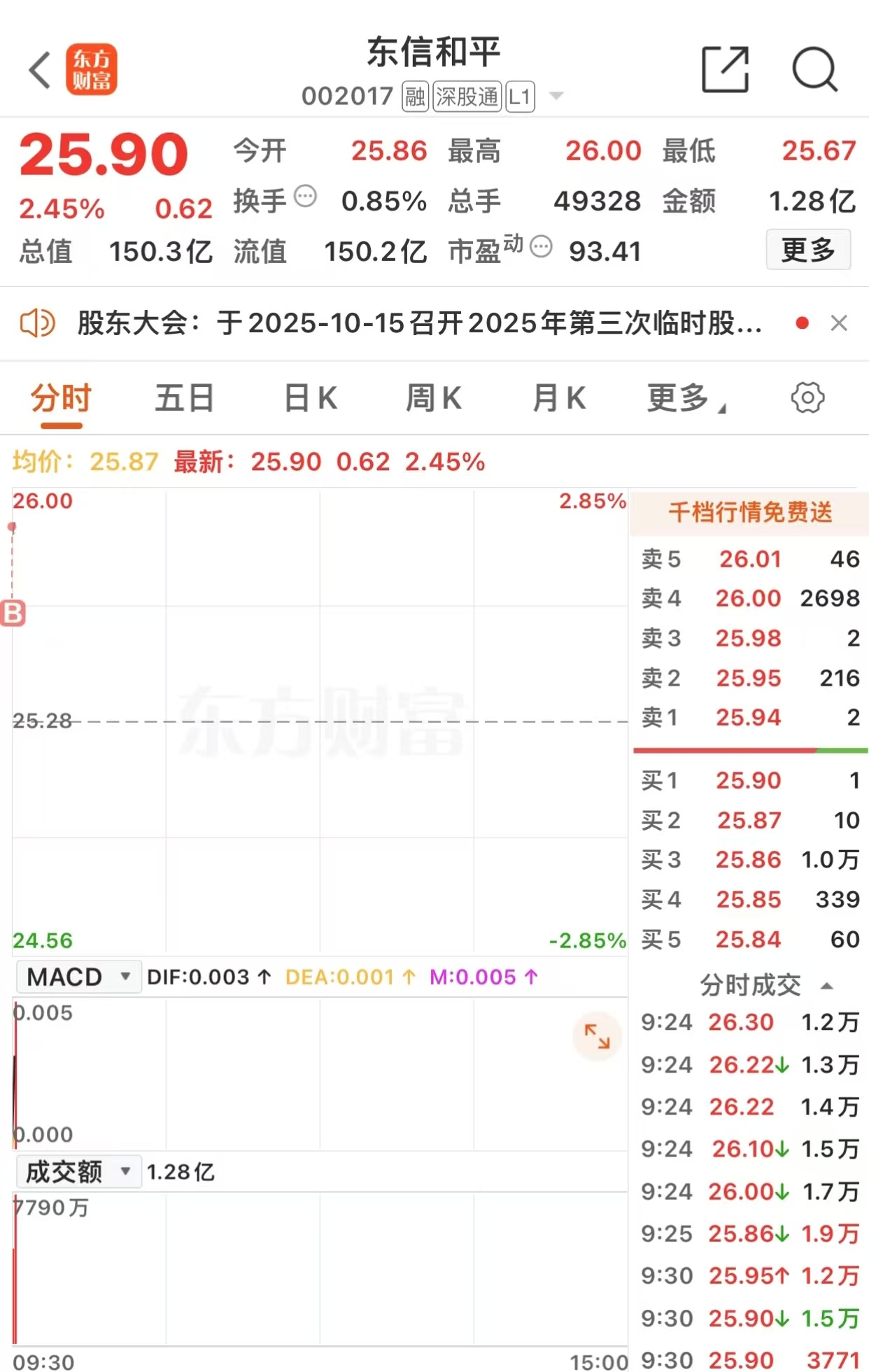The width and height of the screenshot is (869, 1372).
Task: Tap the red notification dot
Action: (803, 323)
